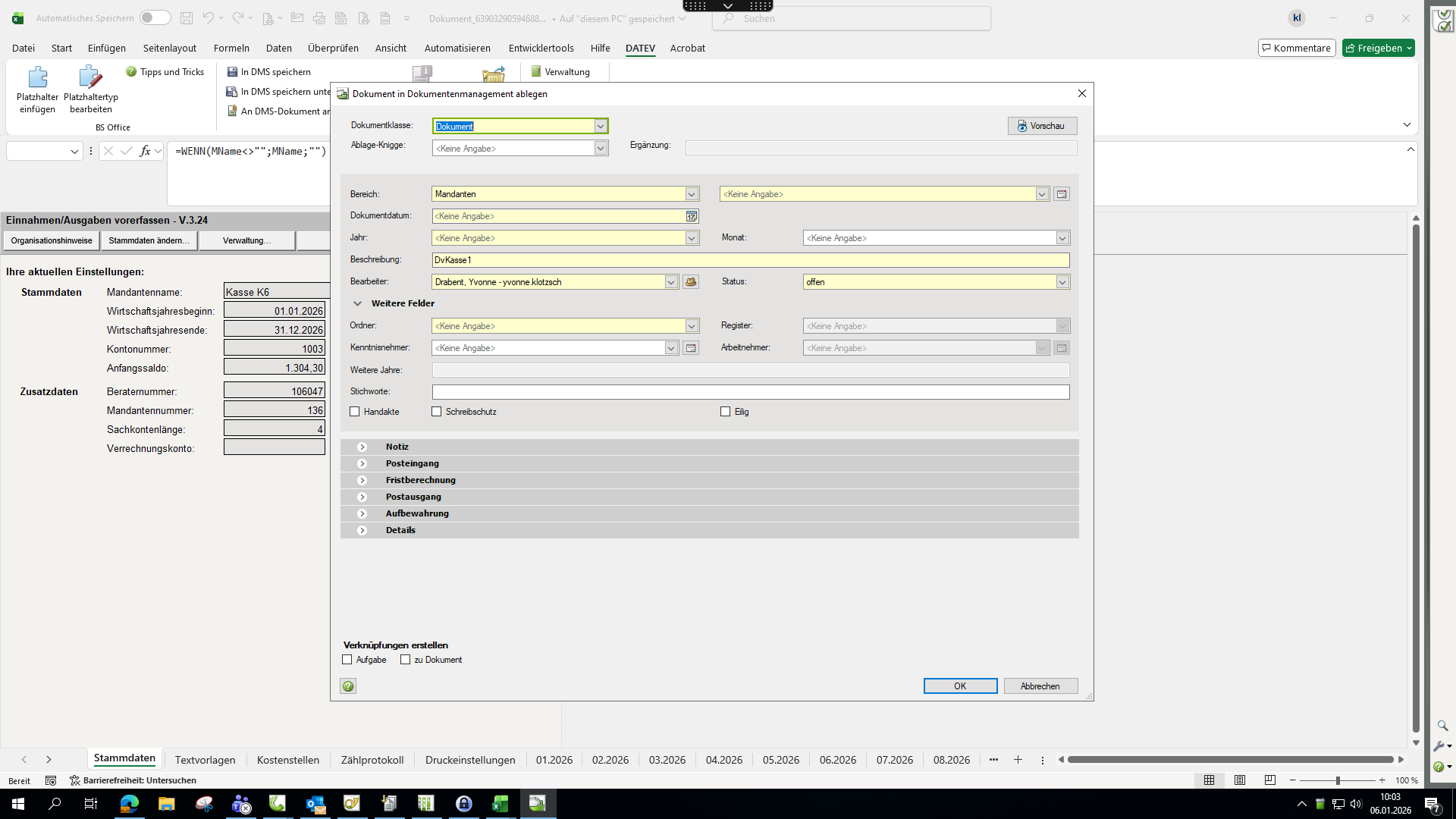
Task: Open the Kenntnisnehmer selection list icon
Action: pos(691,348)
